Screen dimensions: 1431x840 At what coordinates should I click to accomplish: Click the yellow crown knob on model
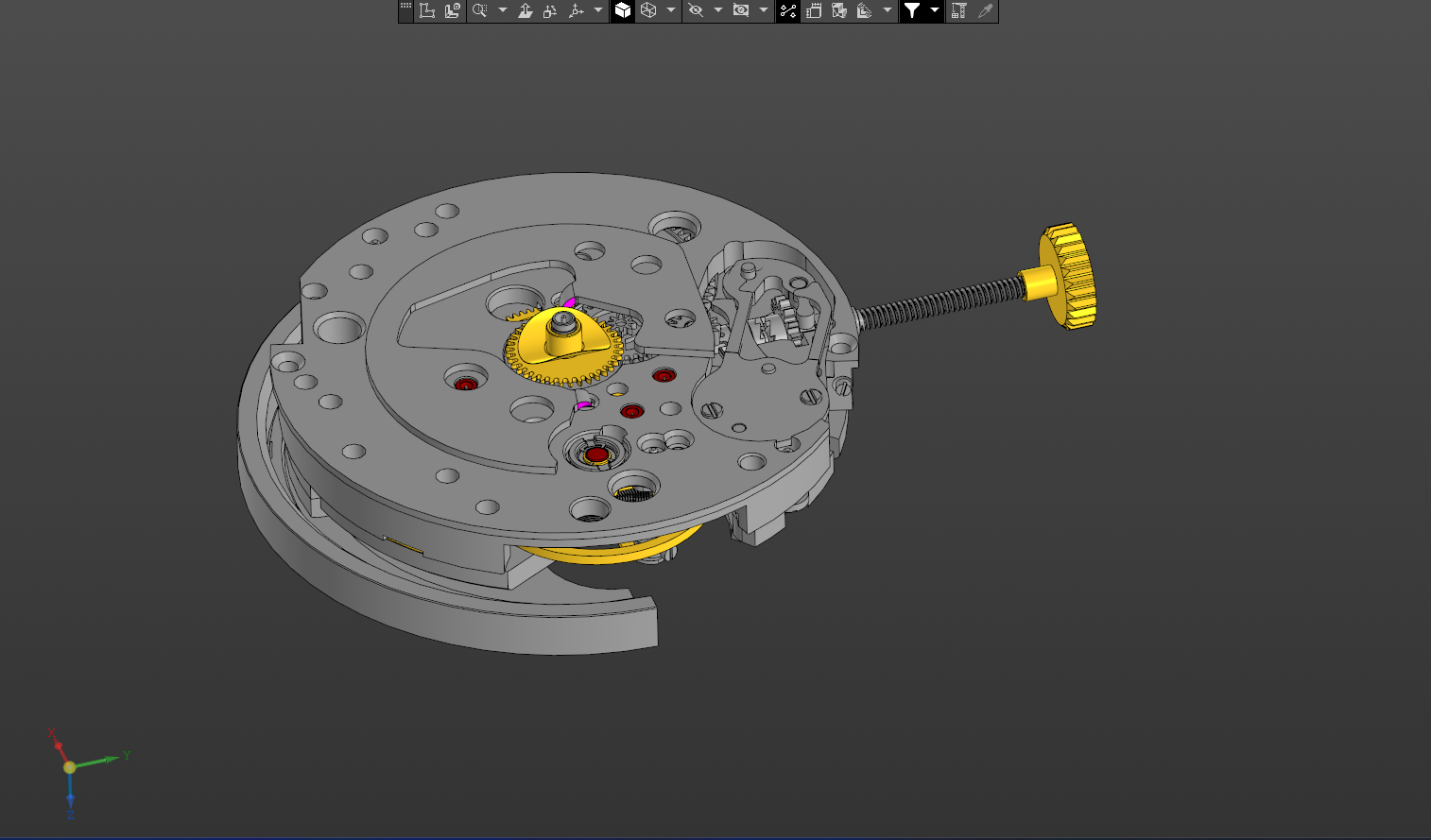[x=1068, y=276]
